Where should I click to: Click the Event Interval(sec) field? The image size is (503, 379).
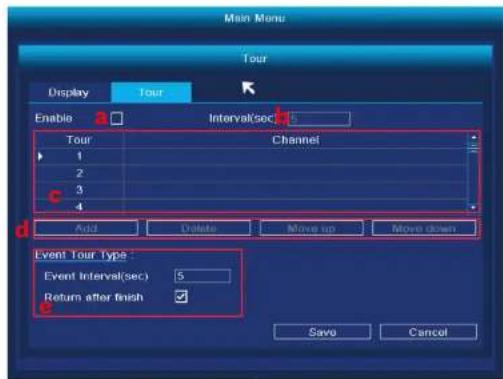[203, 276]
